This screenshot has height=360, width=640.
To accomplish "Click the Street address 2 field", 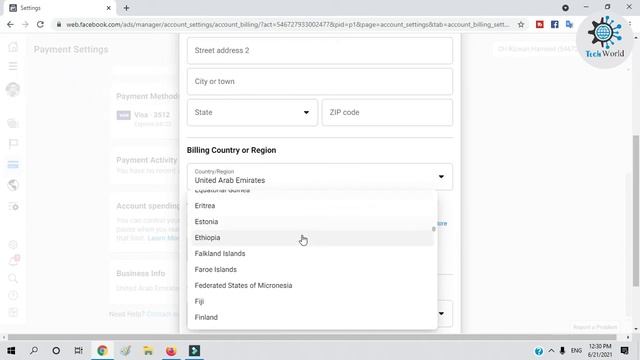I will click(x=320, y=50).
